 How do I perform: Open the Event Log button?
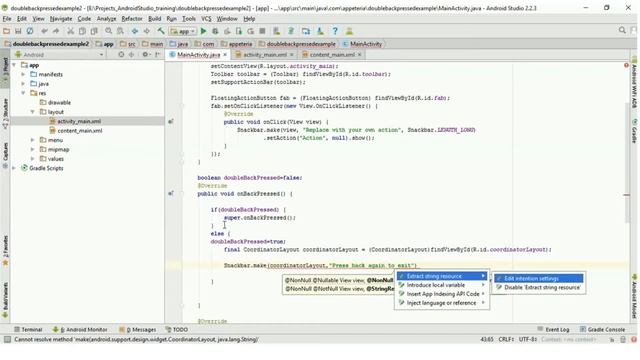point(553,329)
